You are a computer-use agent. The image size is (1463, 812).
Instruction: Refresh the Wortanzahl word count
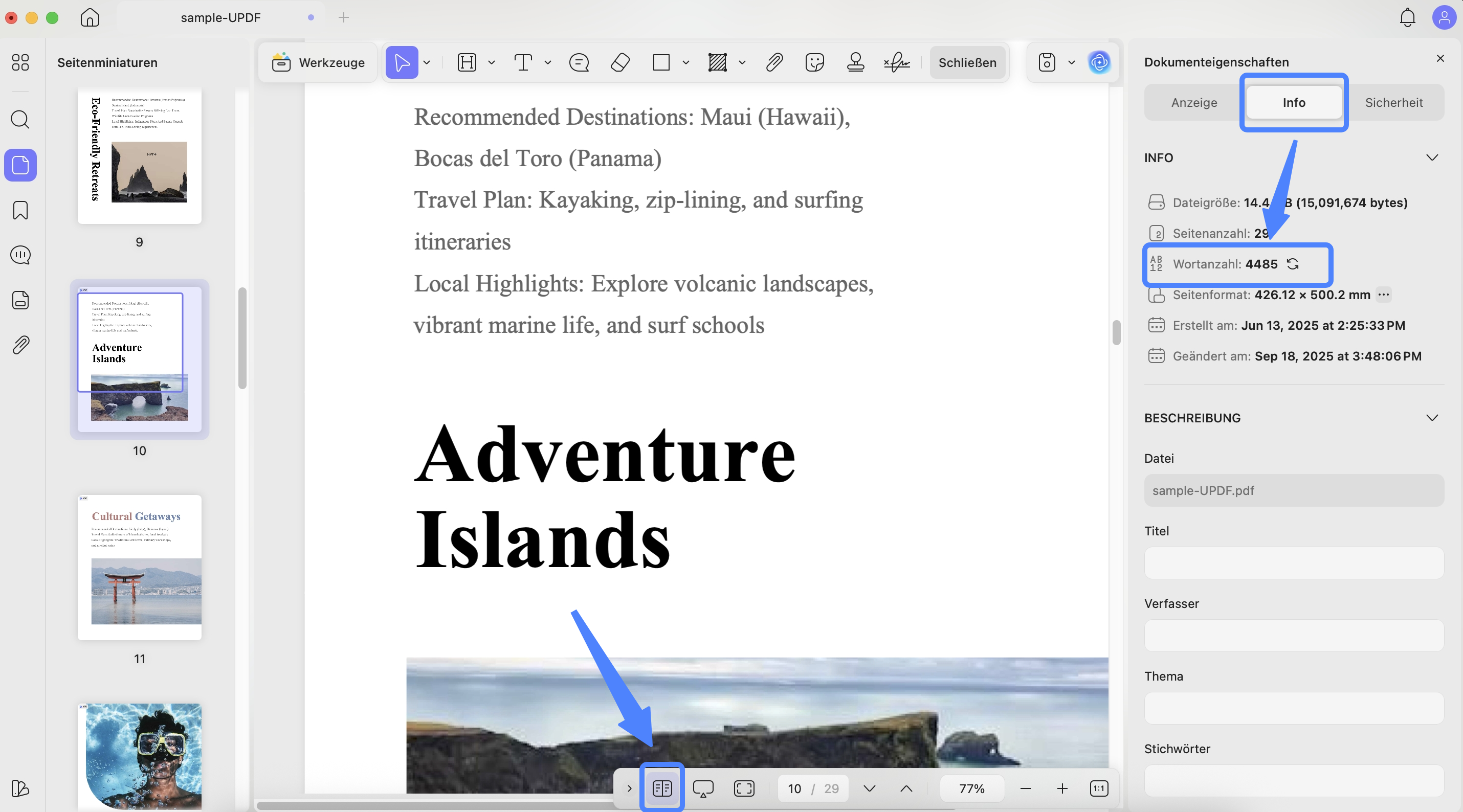[x=1293, y=264]
